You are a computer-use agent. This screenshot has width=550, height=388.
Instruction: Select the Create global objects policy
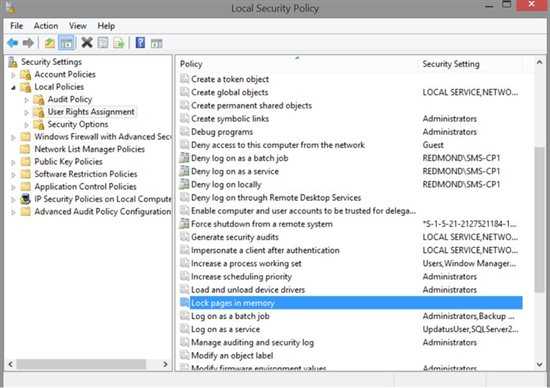(x=230, y=92)
